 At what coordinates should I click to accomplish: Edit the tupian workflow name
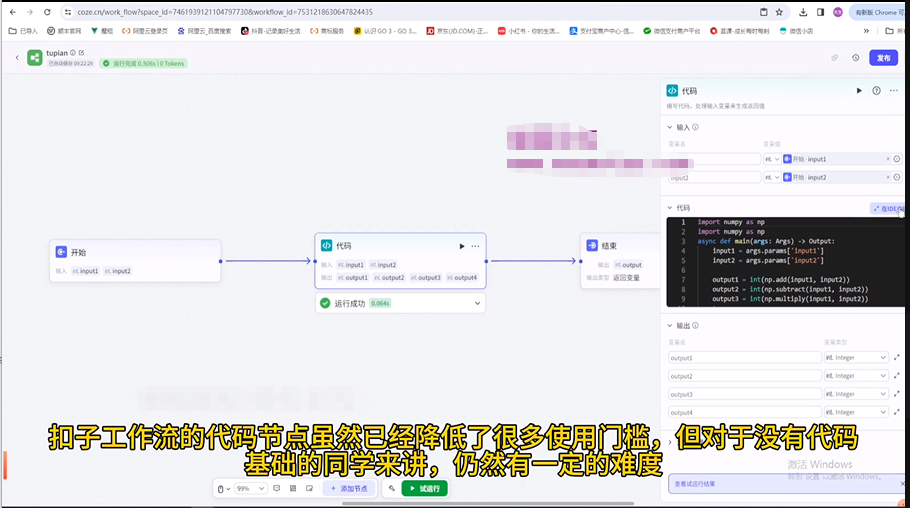click(x=82, y=53)
